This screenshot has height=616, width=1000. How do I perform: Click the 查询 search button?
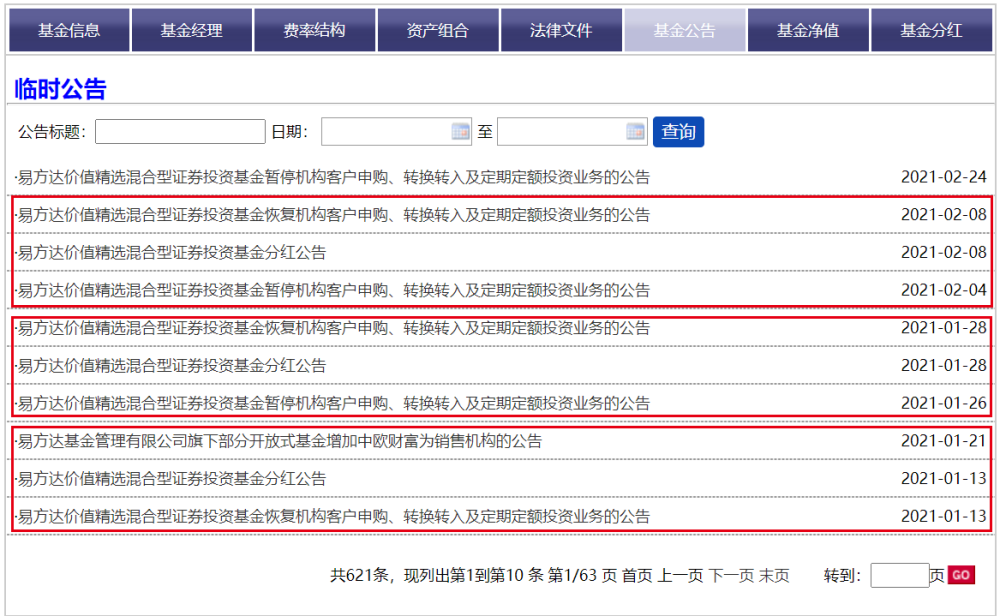(x=679, y=131)
